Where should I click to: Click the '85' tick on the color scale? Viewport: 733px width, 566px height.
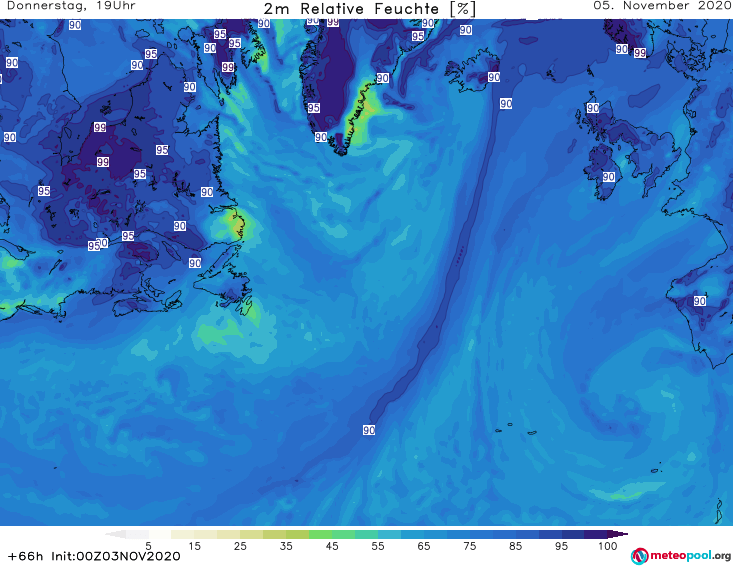516,546
